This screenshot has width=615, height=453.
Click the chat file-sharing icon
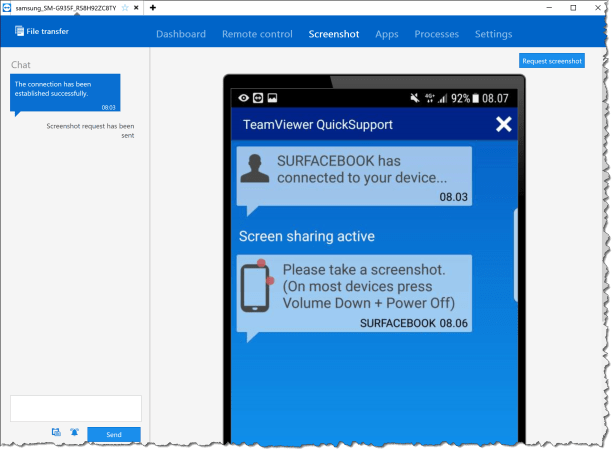pos(56,432)
